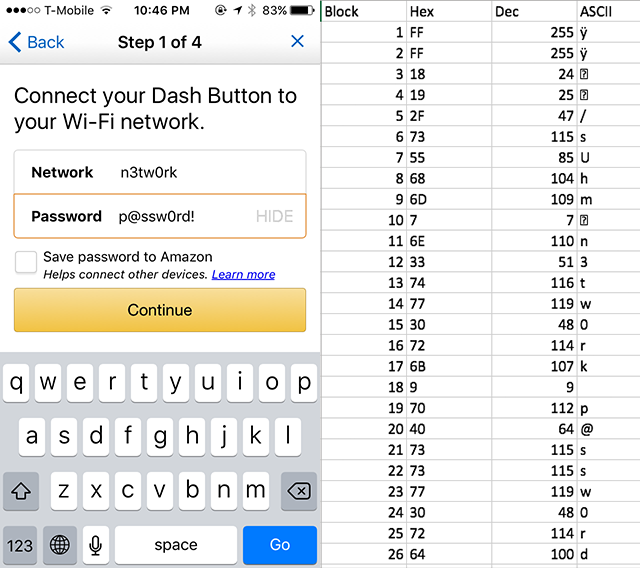Tap the x key on keyboard
The width and height of the screenshot is (640, 568).
click(96, 491)
